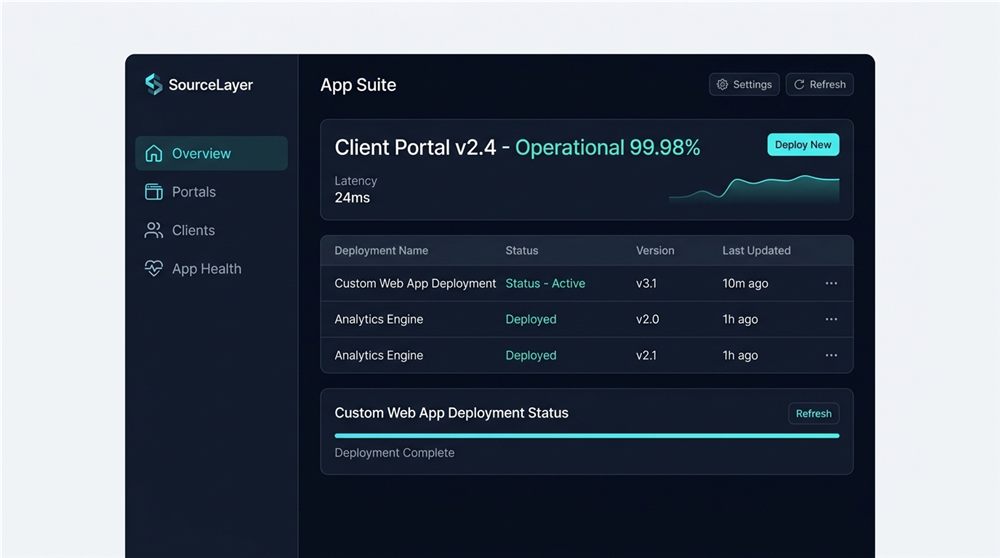Select Analytics Engine name in v2.1 row

pos(379,355)
